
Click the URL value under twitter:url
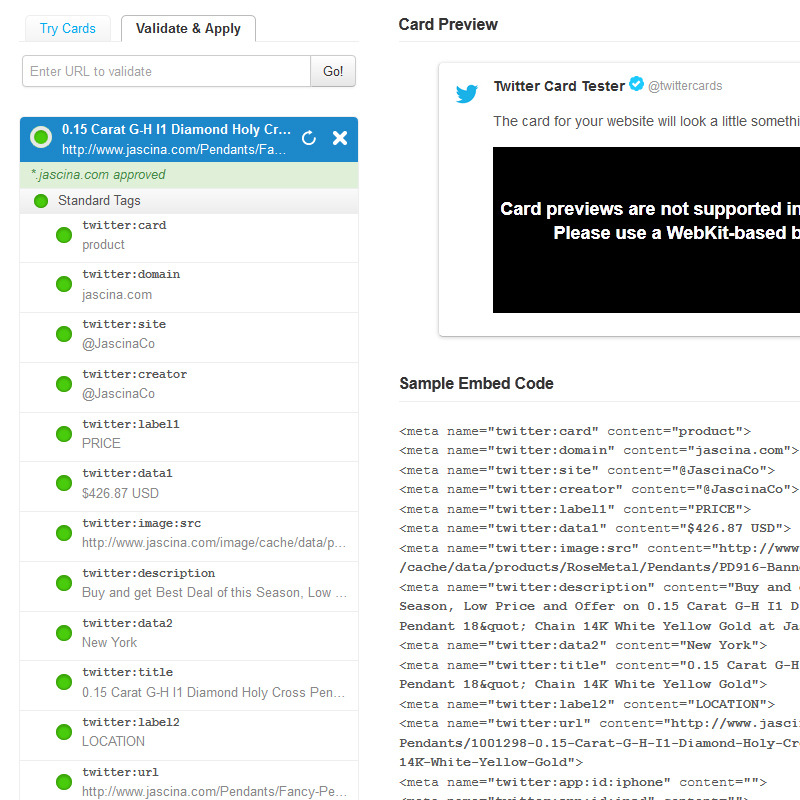tap(214, 792)
